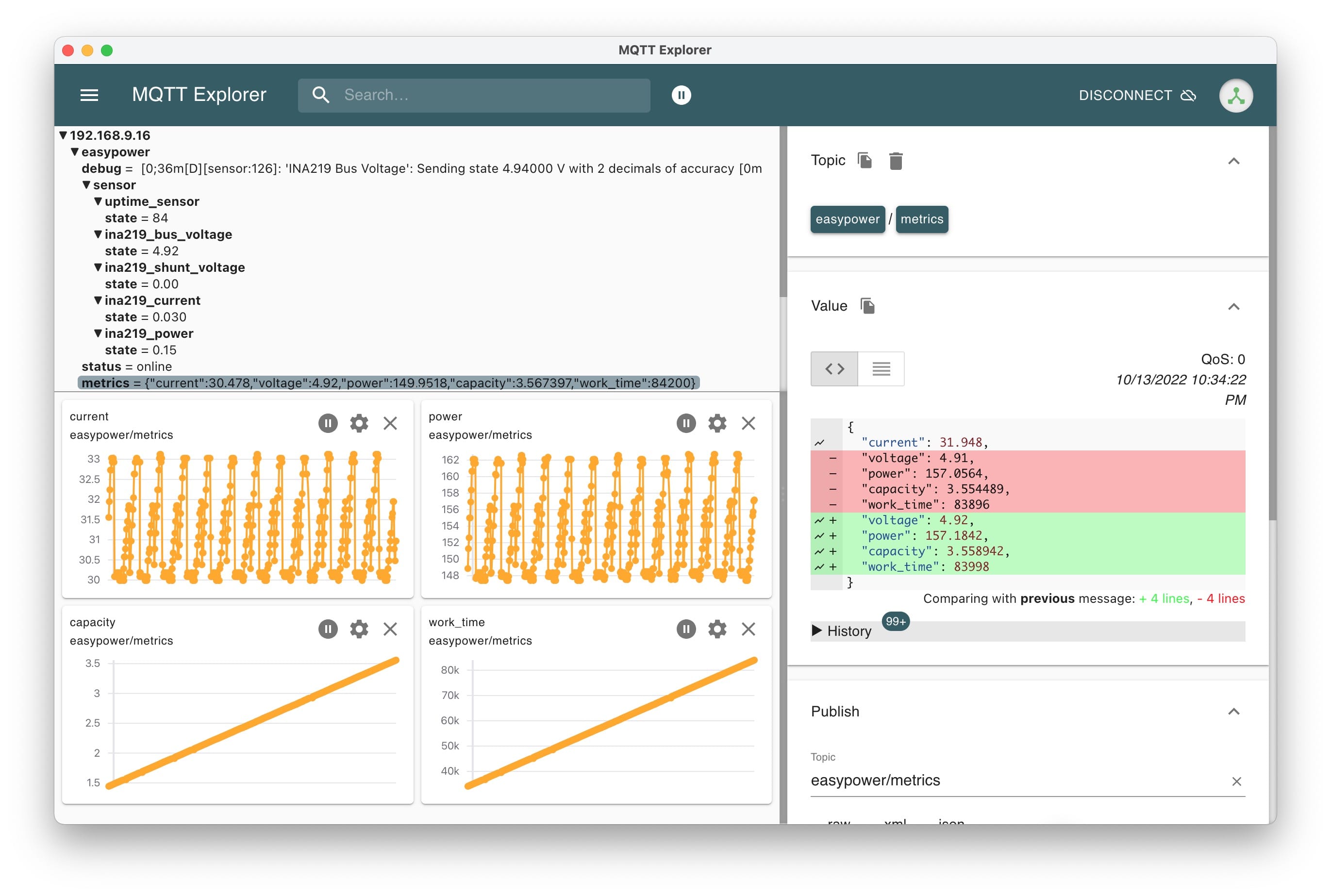Click the DISCONNECT button
The image size is (1331, 896).
point(1136,96)
